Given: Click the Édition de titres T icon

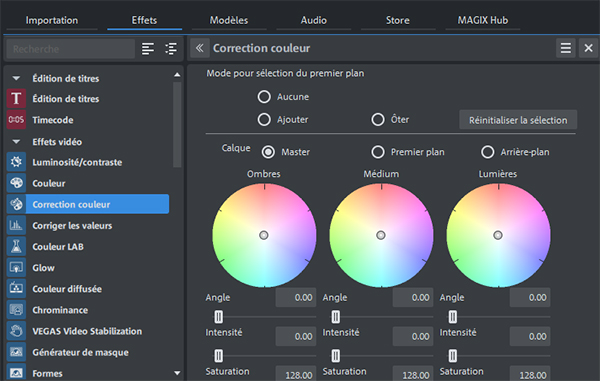Looking at the screenshot, I should (x=16, y=99).
